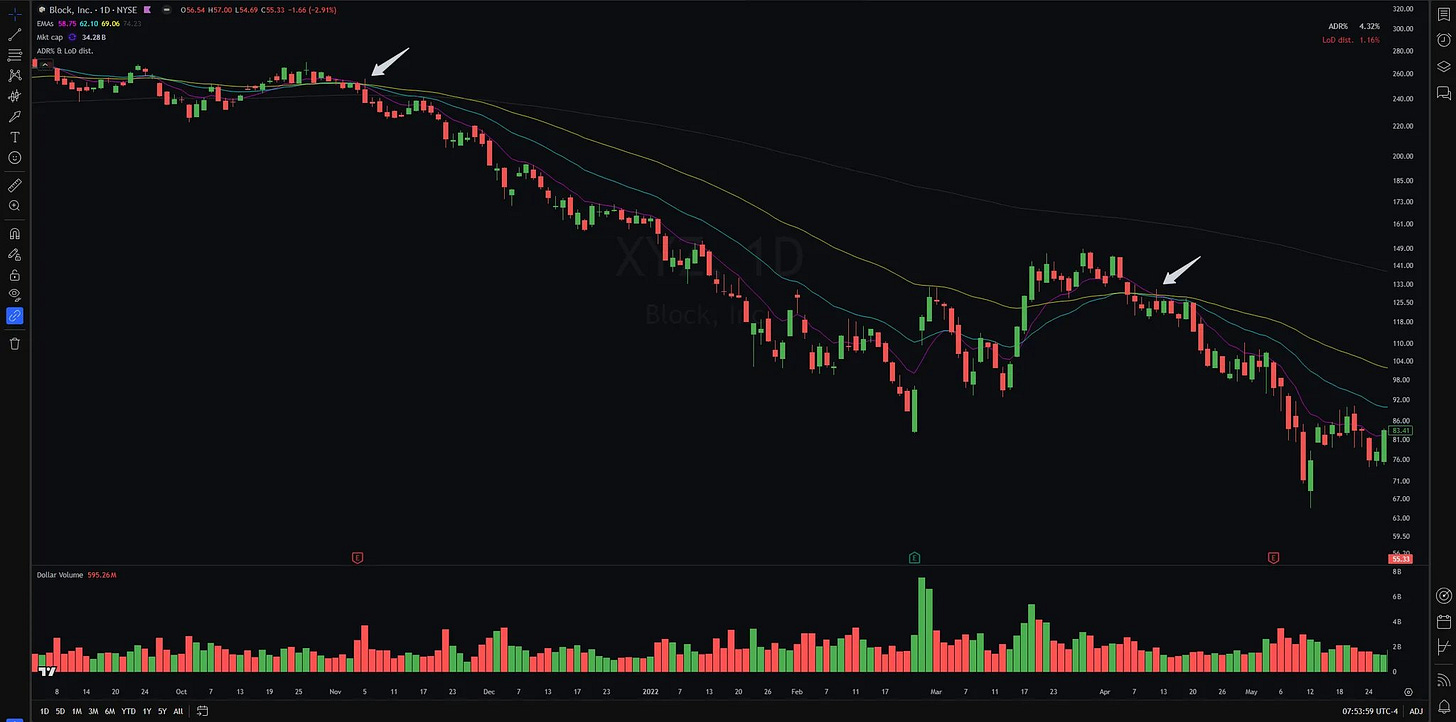Open the watchlist panel in right sidebar
This screenshot has width=1456, height=722.
[x=1443, y=14]
